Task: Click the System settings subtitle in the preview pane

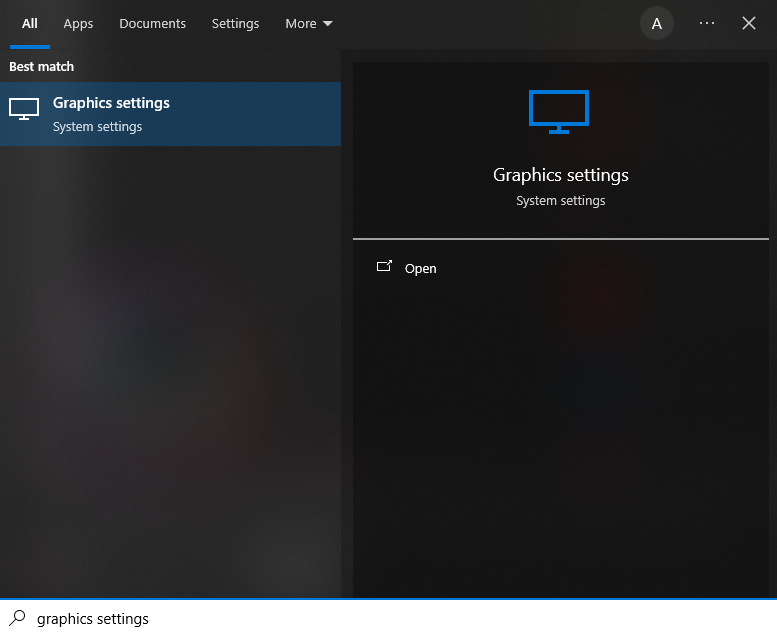Action: (560, 201)
